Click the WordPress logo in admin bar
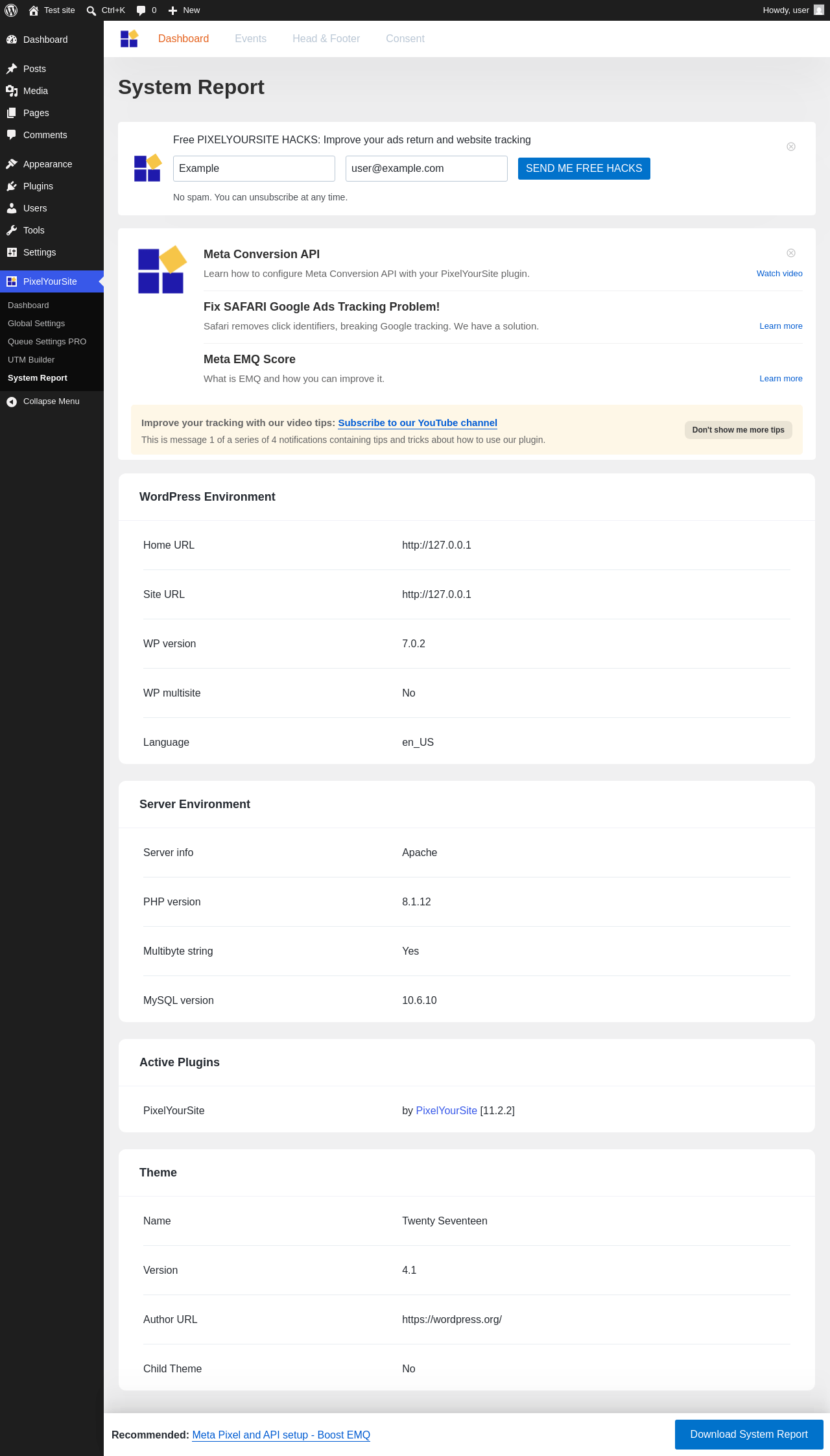830x1456 pixels. tap(11, 10)
